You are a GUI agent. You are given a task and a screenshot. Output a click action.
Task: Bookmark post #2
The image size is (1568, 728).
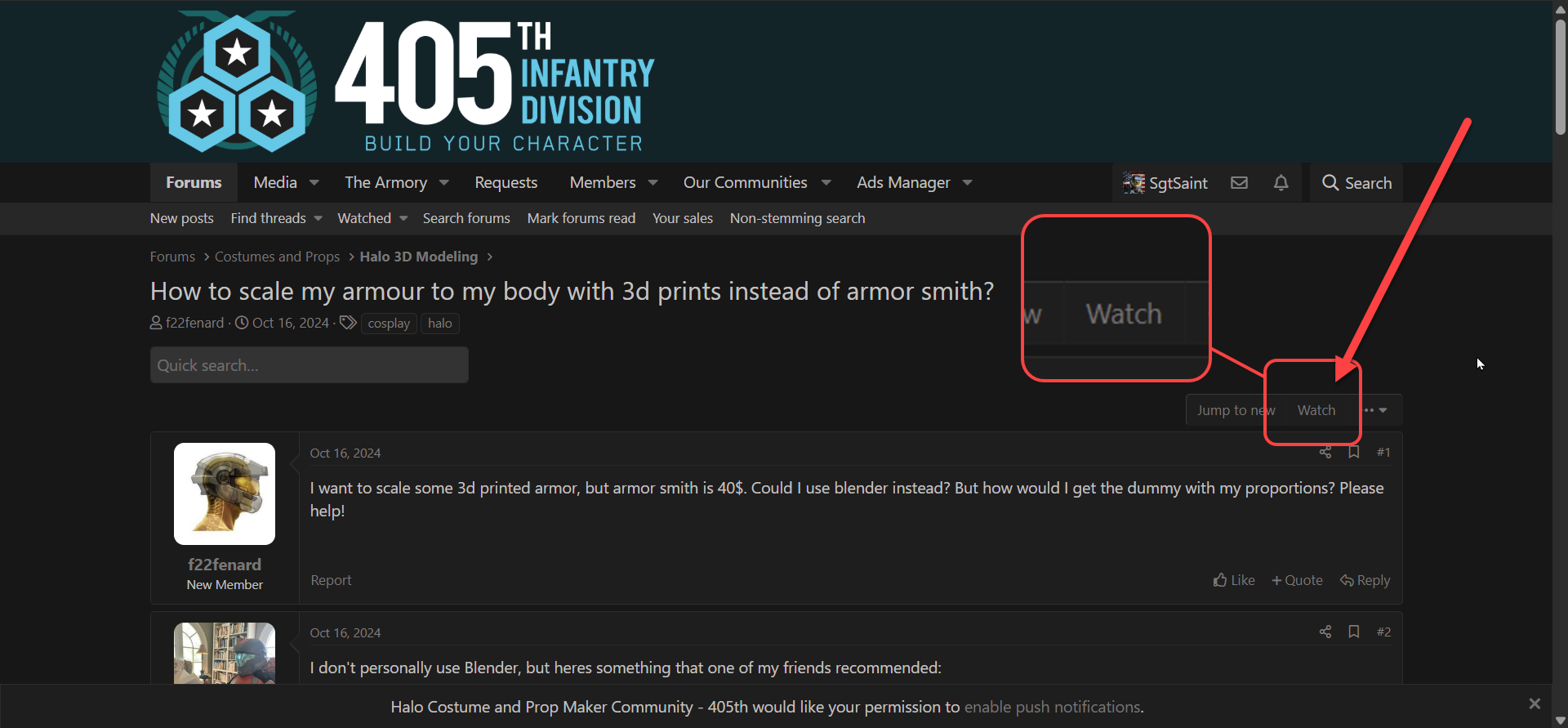click(1353, 632)
